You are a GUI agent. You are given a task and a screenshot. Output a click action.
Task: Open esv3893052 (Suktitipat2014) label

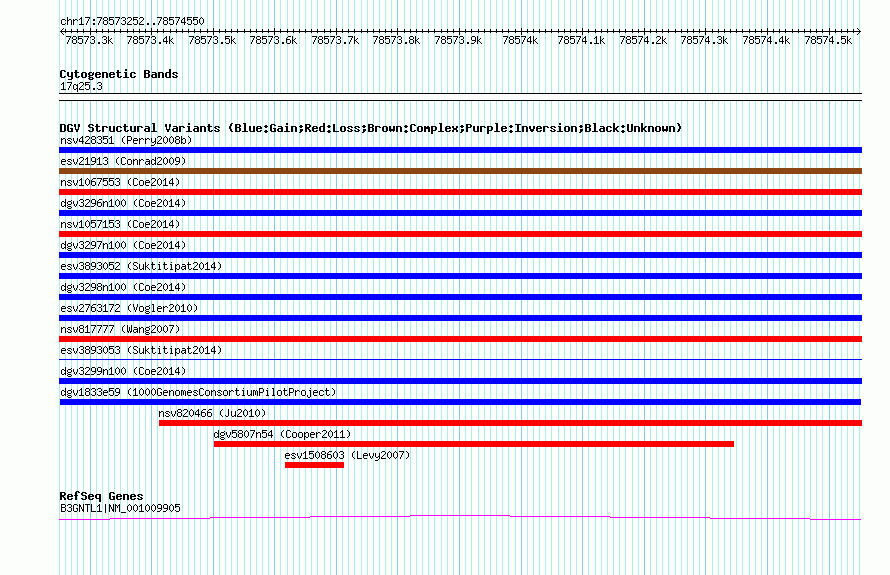tap(141, 266)
